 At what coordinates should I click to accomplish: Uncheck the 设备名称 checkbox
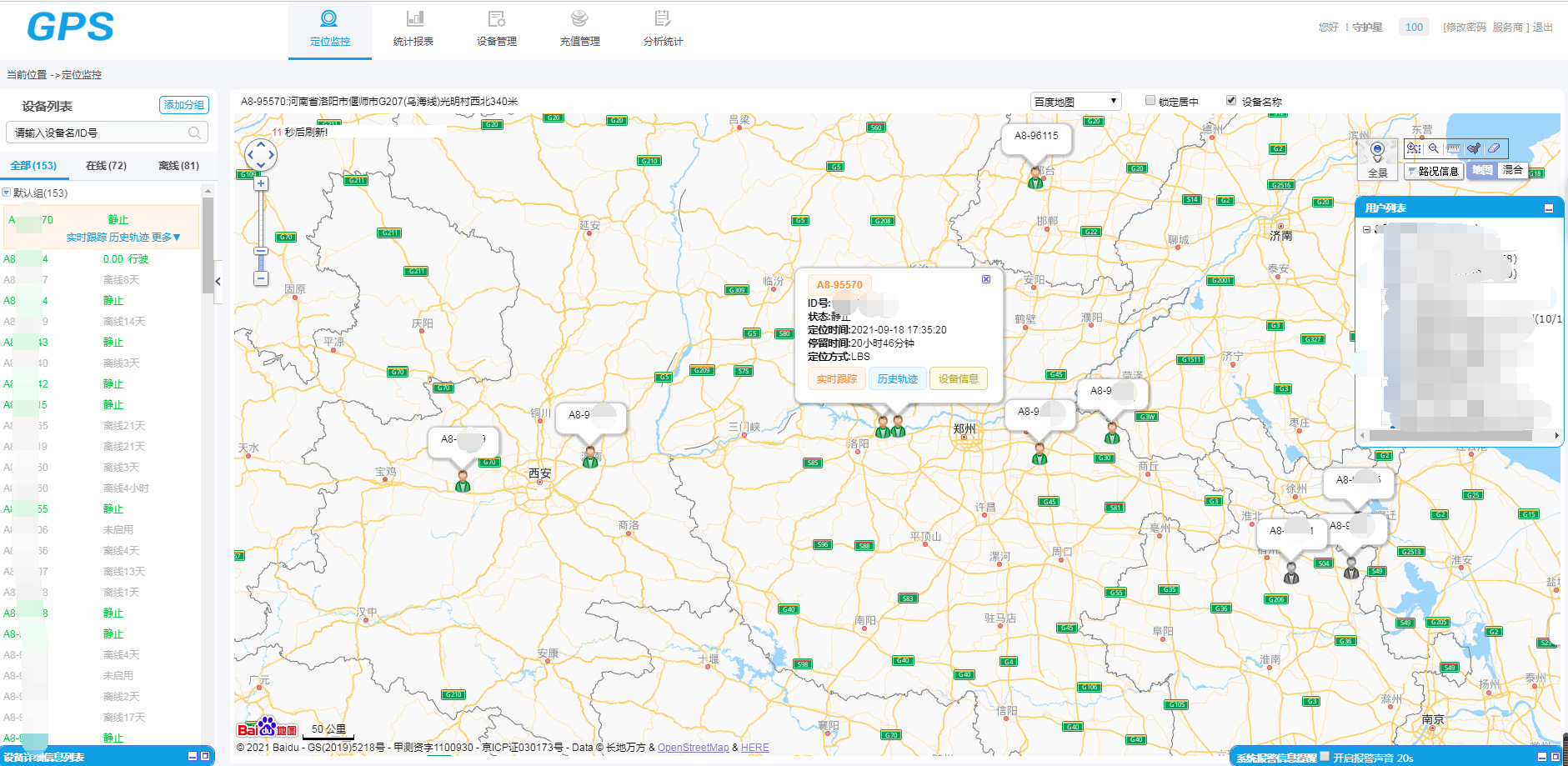coord(1231,101)
